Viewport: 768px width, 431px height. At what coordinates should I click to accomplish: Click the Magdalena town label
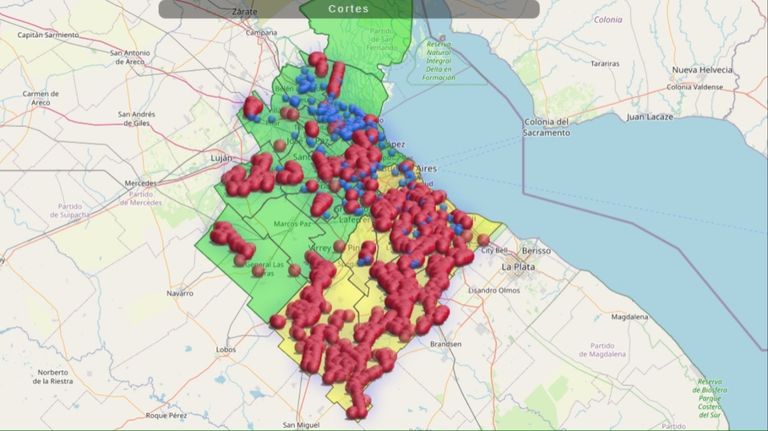click(x=629, y=317)
